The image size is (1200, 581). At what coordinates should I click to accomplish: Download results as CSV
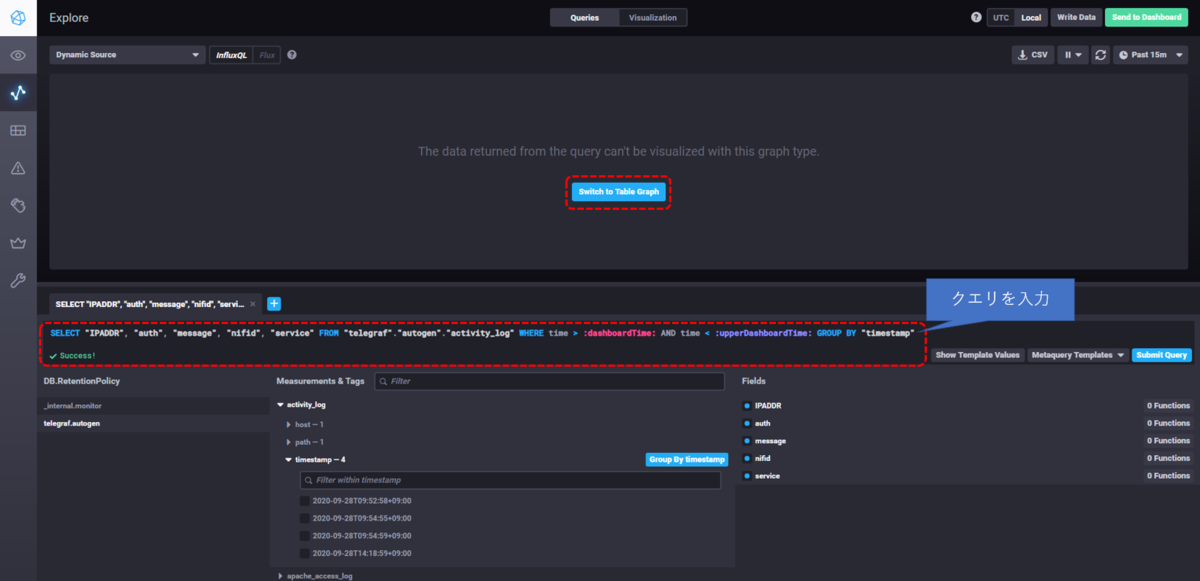(x=1032, y=55)
